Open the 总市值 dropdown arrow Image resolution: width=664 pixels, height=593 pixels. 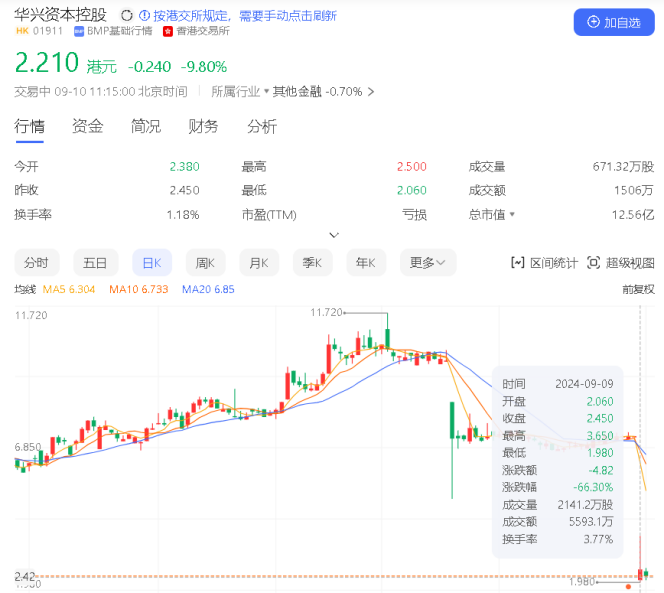(x=512, y=214)
